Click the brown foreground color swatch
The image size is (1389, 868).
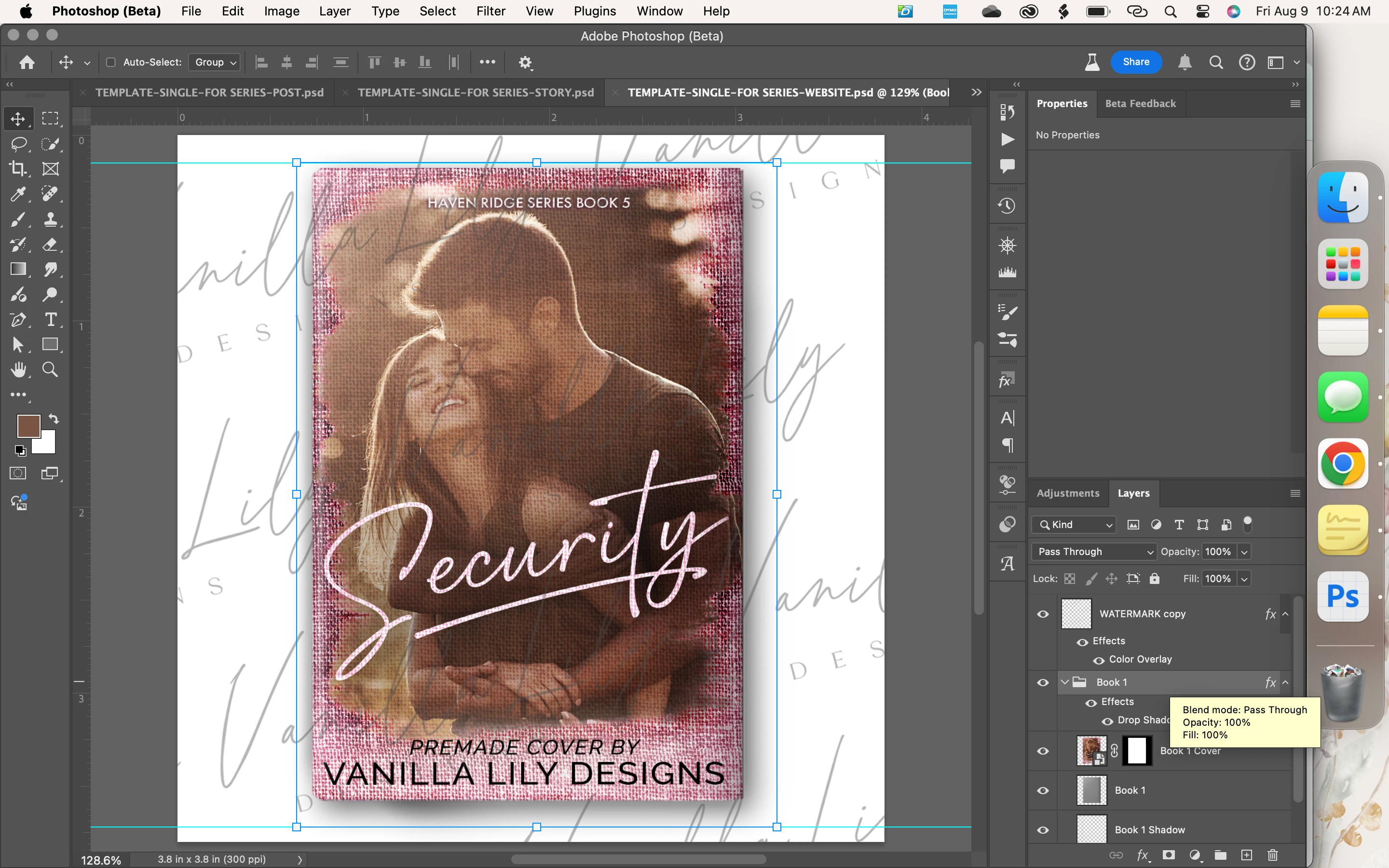27,426
